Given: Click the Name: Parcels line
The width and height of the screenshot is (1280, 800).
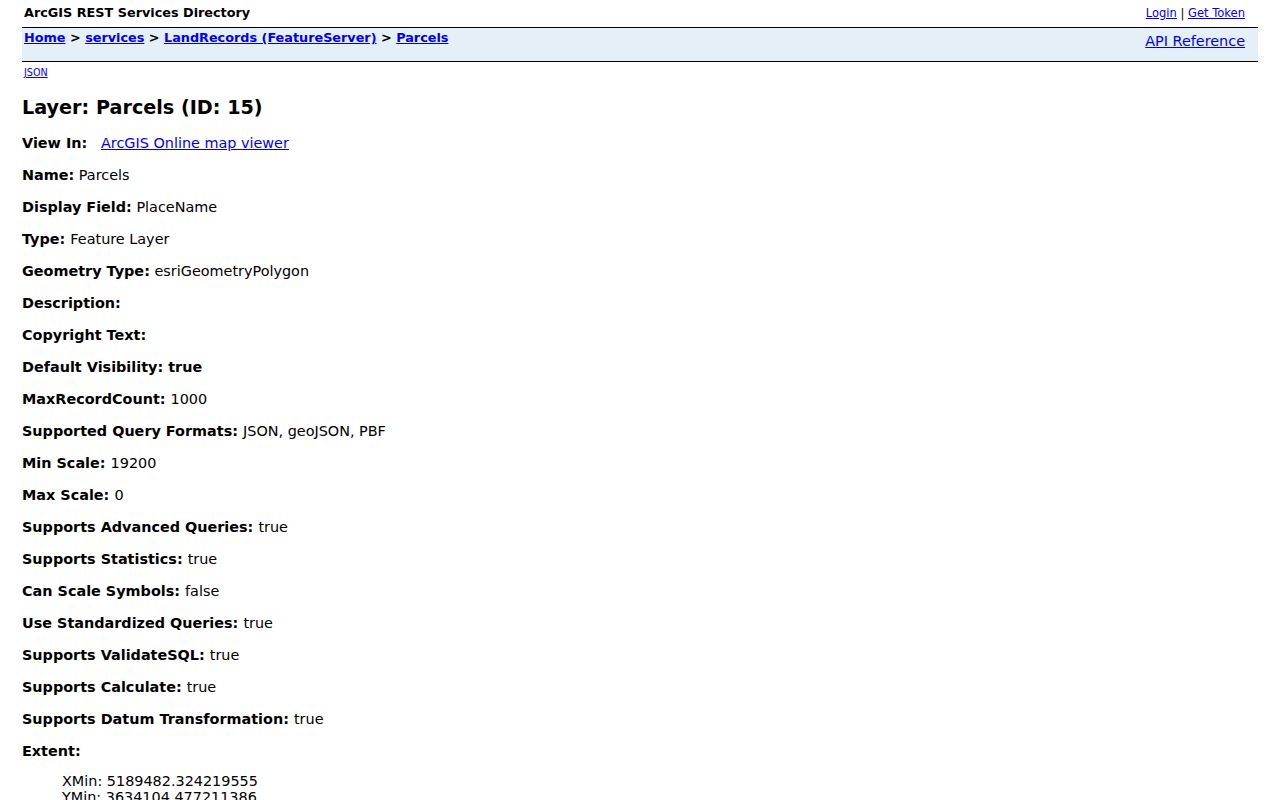Looking at the screenshot, I should (x=76, y=175).
